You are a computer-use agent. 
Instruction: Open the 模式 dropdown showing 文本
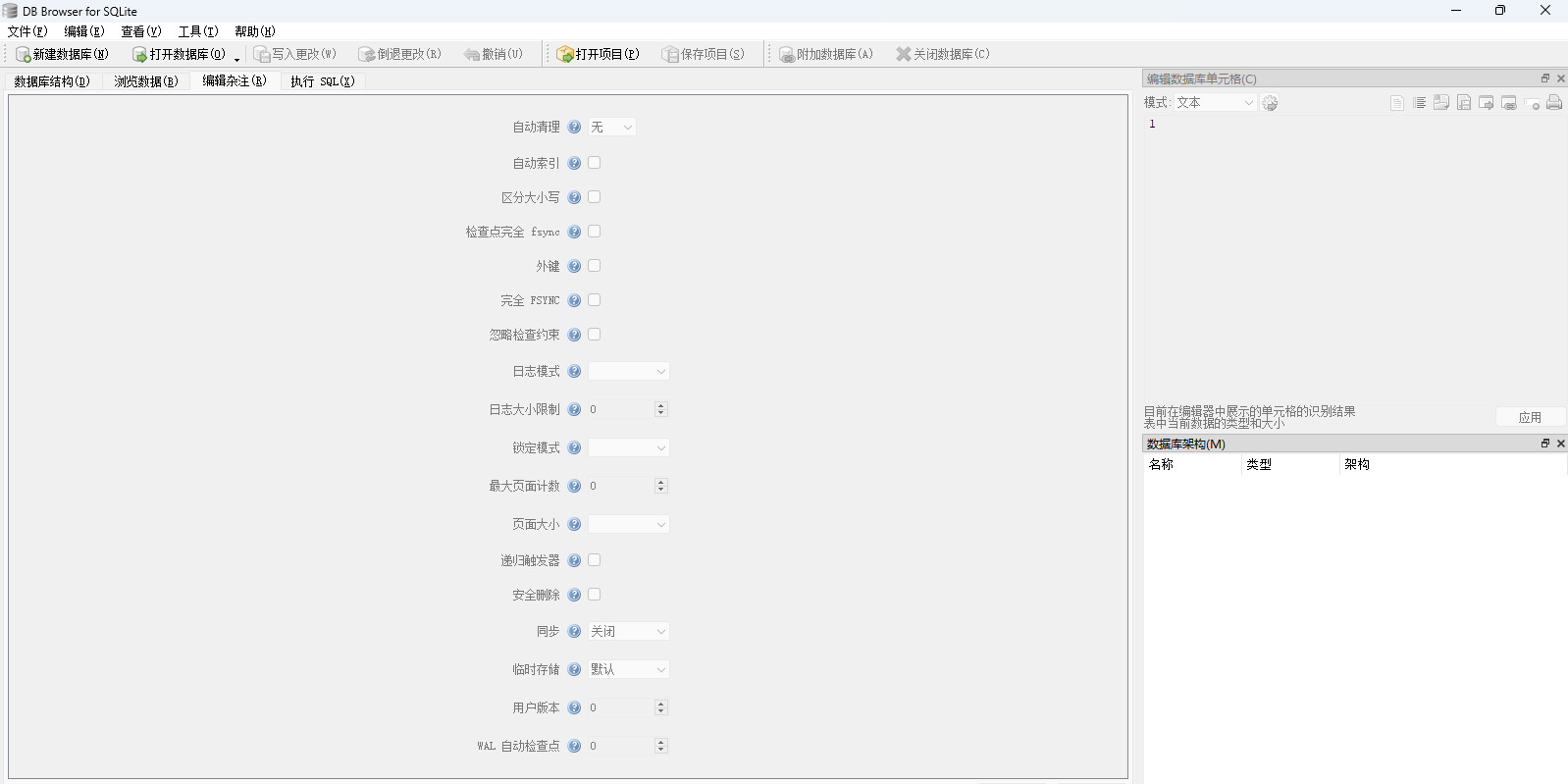pos(1215,102)
